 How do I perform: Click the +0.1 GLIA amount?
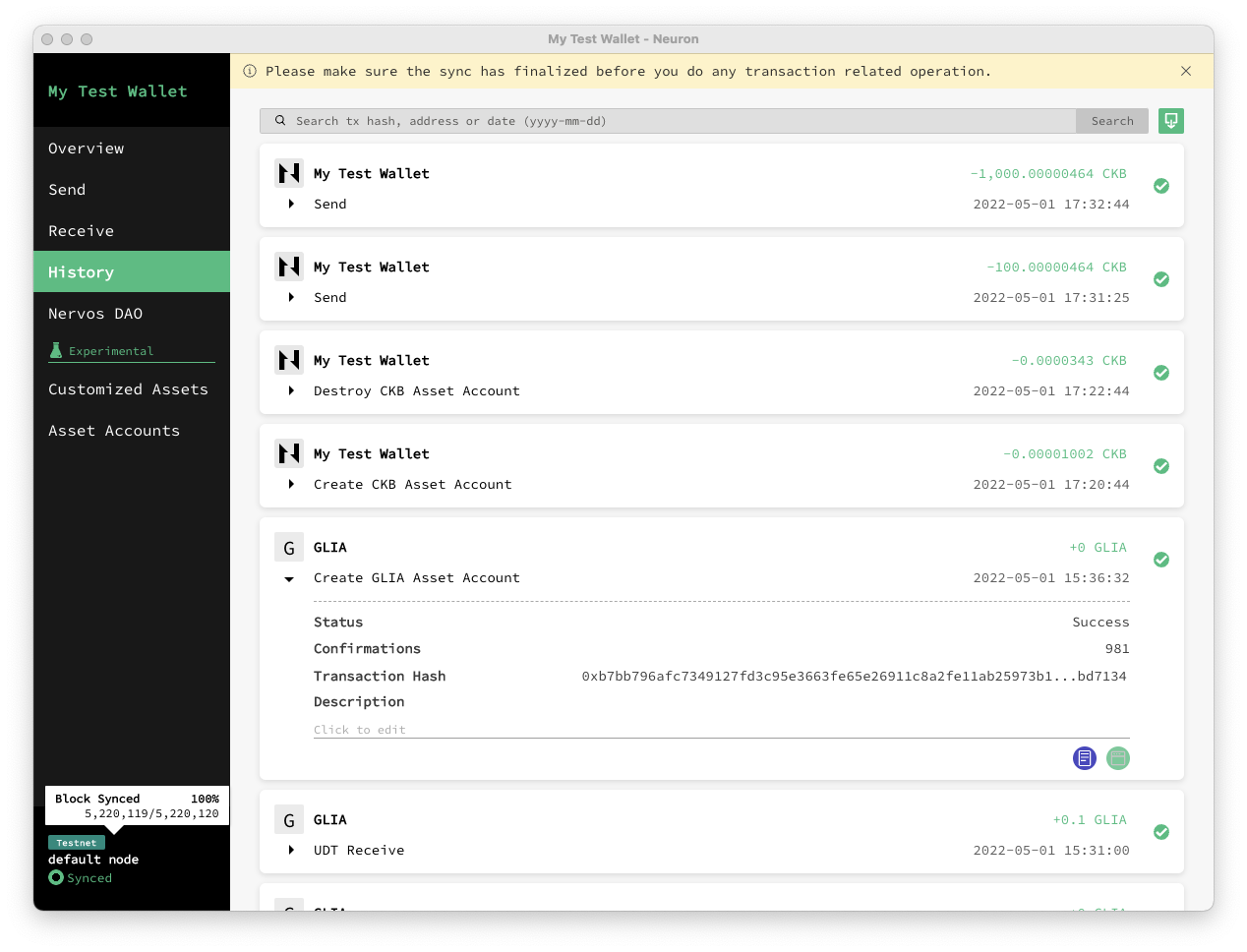point(1090,819)
